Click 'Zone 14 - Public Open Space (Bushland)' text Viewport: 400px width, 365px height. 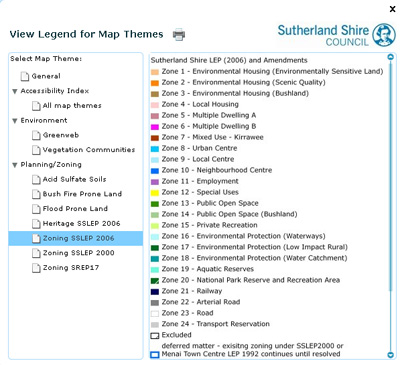click(229, 214)
